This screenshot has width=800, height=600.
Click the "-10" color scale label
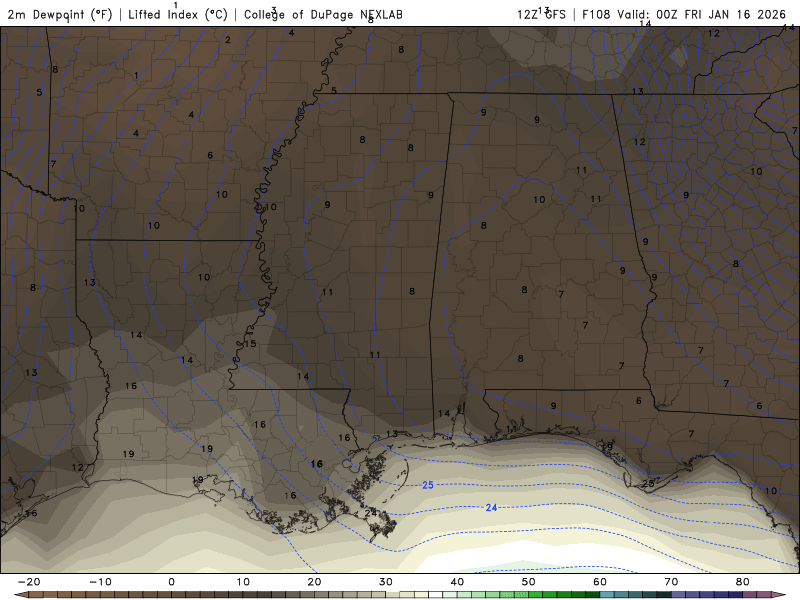pos(100,582)
